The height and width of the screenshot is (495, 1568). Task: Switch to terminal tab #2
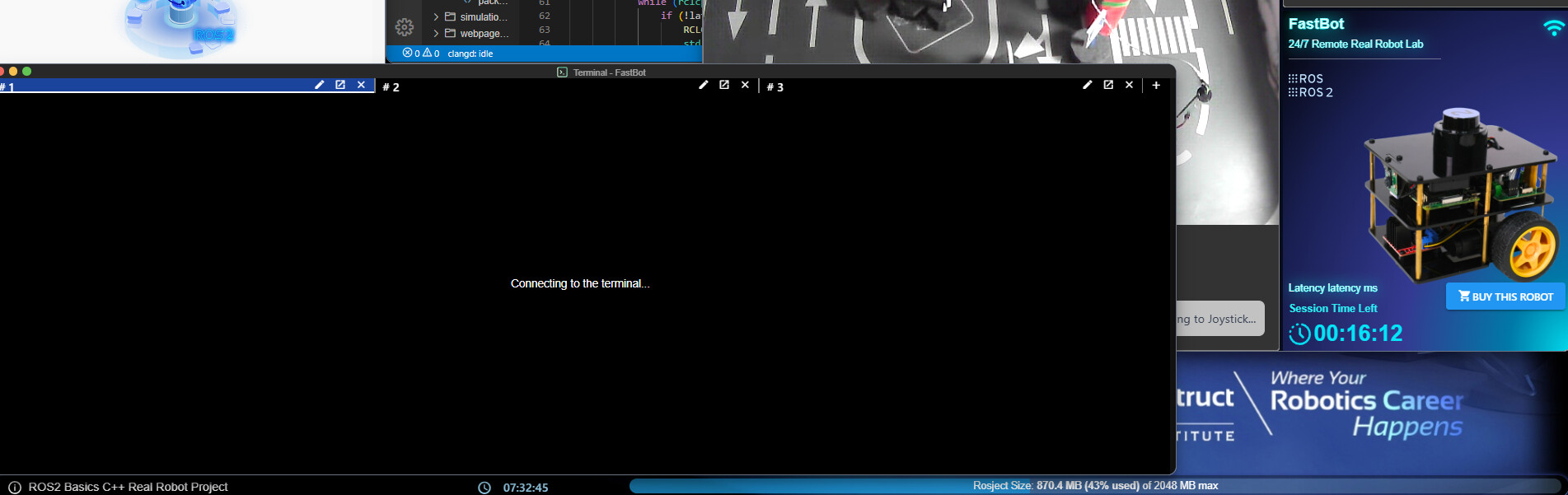[x=391, y=87]
